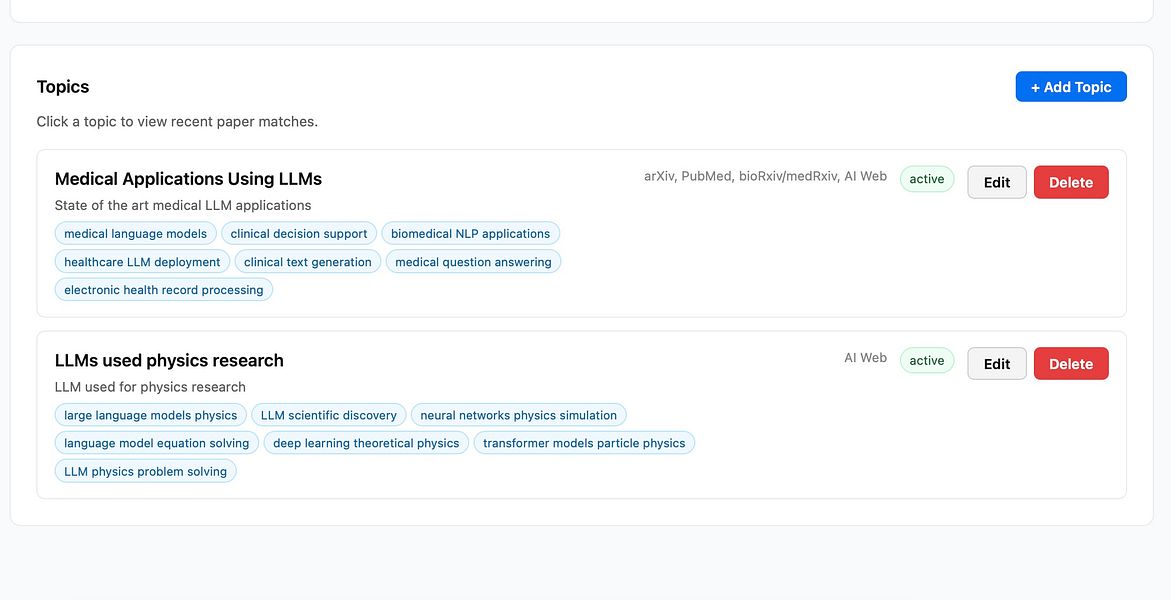
Task: Click the medical question answering tag
Action: click(x=473, y=262)
